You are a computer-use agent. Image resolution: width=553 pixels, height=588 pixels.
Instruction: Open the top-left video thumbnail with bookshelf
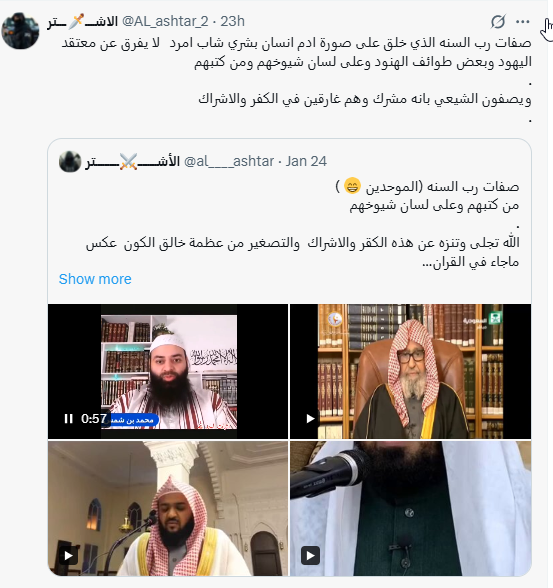(x=168, y=371)
